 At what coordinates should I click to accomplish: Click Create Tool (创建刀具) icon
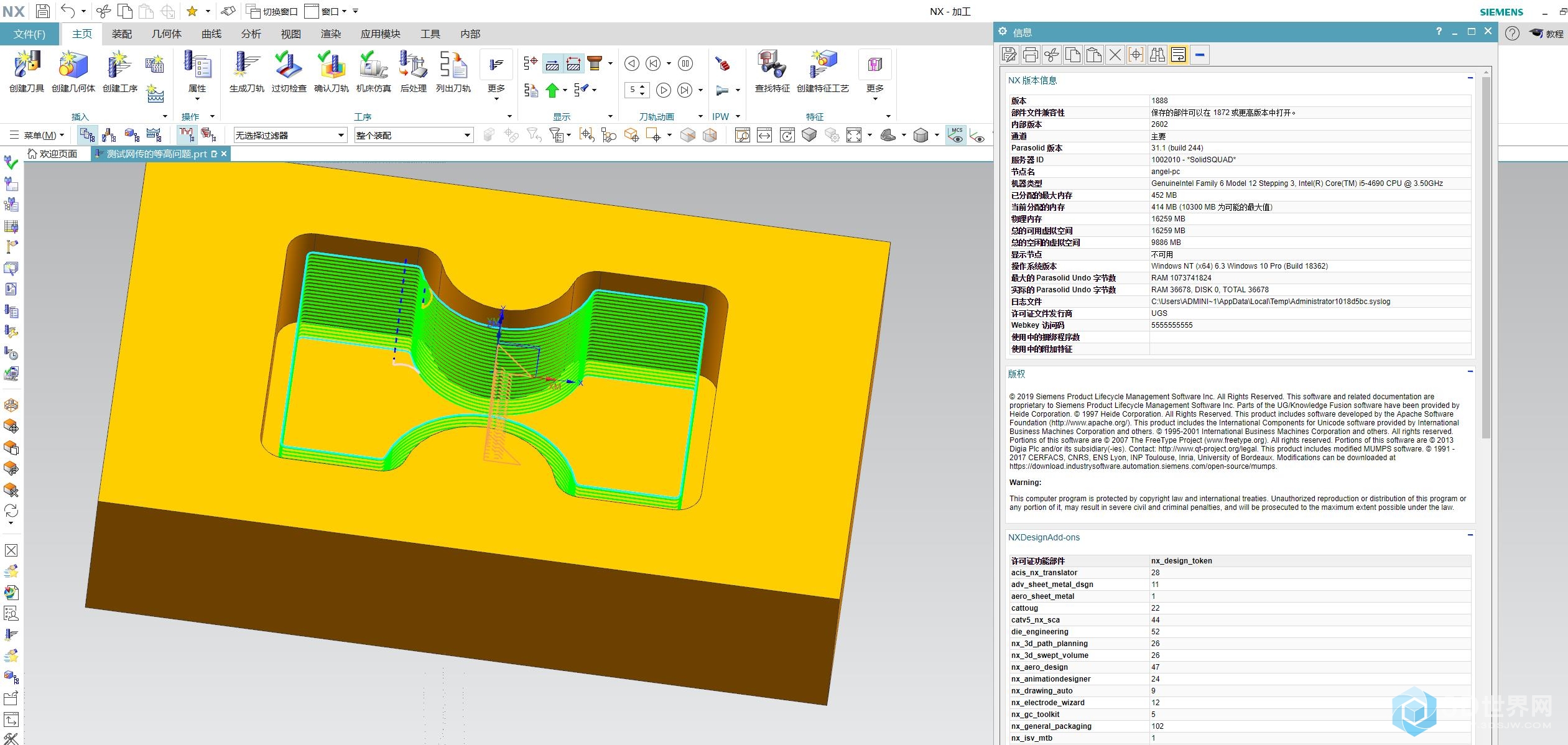click(x=27, y=65)
